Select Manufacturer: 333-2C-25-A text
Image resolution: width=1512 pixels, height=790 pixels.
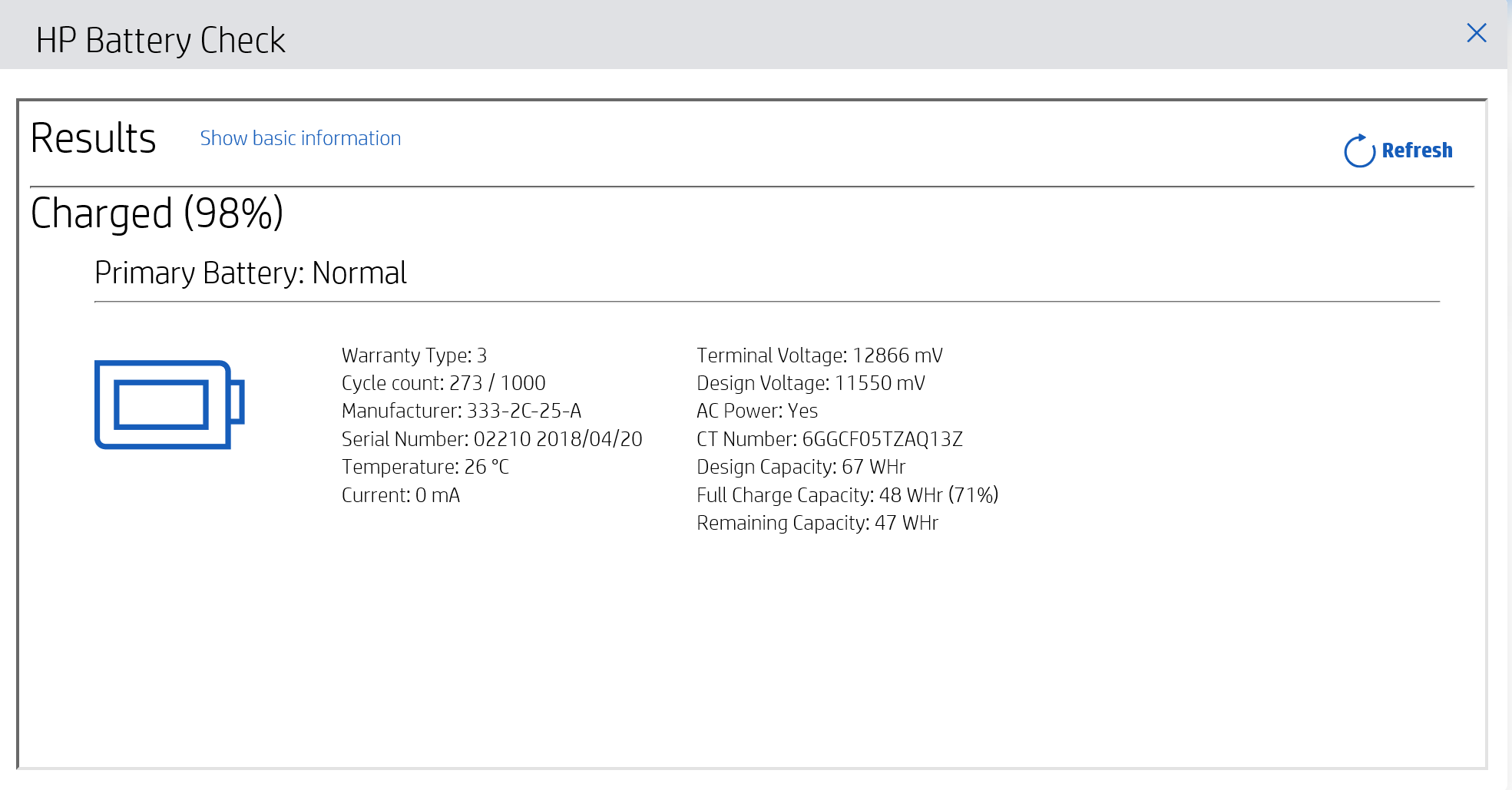click(x=462, y=411)
